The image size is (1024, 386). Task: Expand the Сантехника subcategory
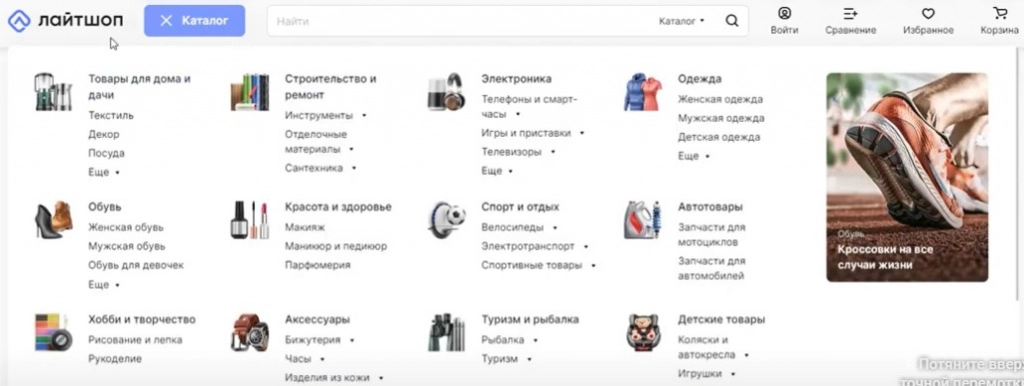354,168
